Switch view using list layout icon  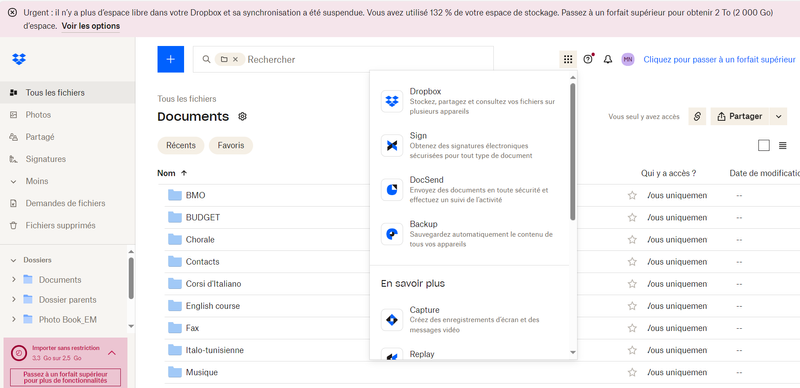783,146
